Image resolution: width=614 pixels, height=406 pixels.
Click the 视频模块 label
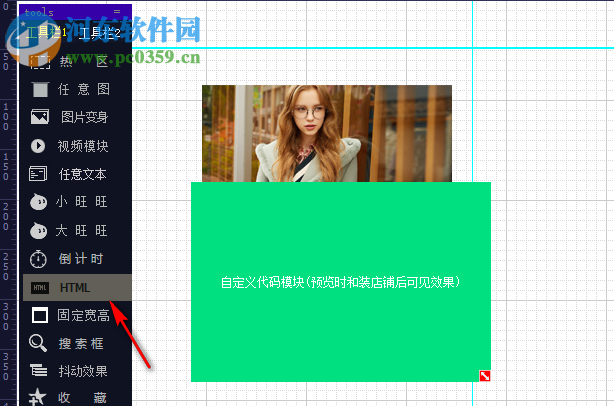(x=83, y=146)
